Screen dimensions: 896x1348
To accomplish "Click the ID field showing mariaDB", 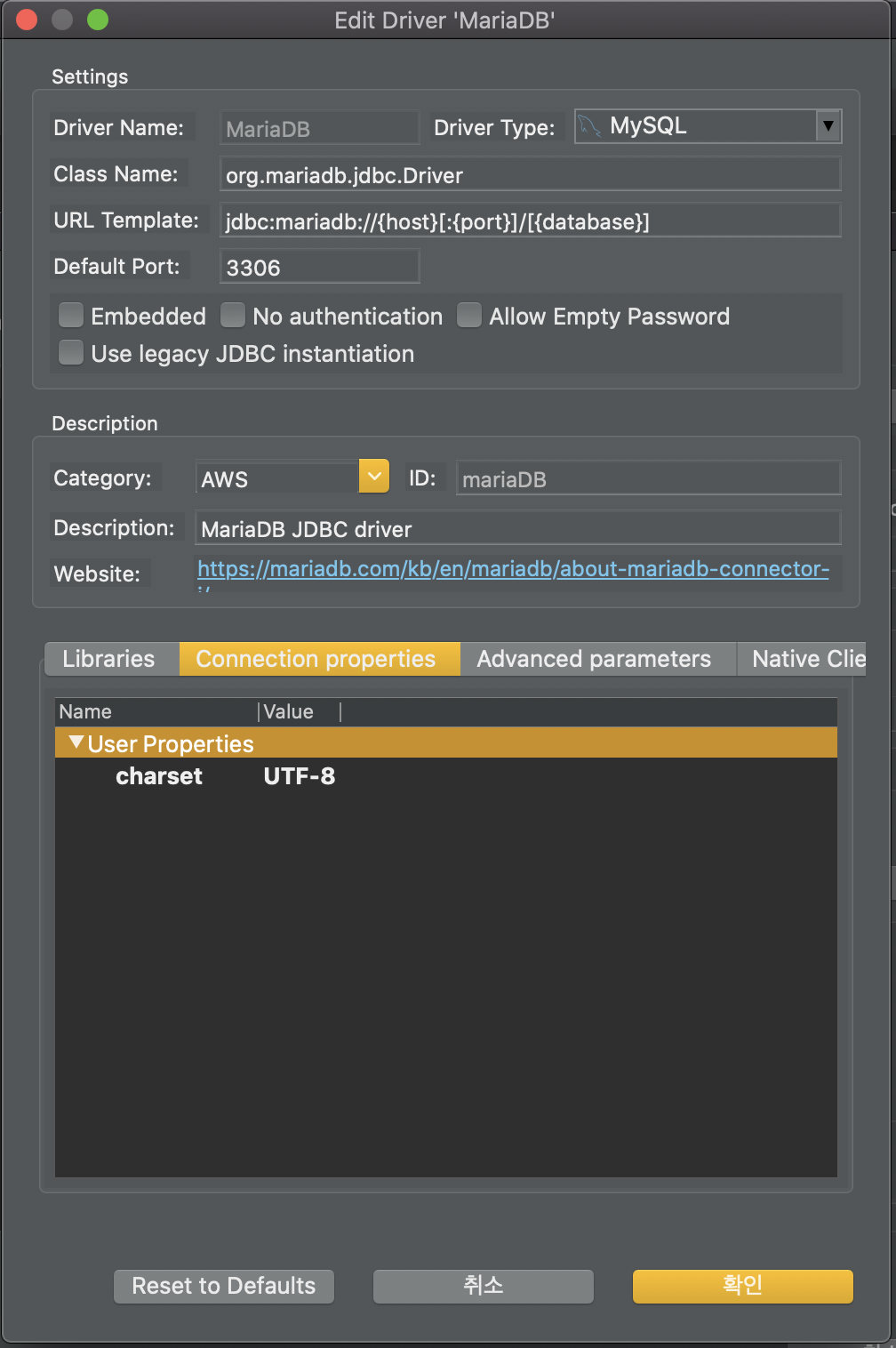I will [x=648, y=478].
